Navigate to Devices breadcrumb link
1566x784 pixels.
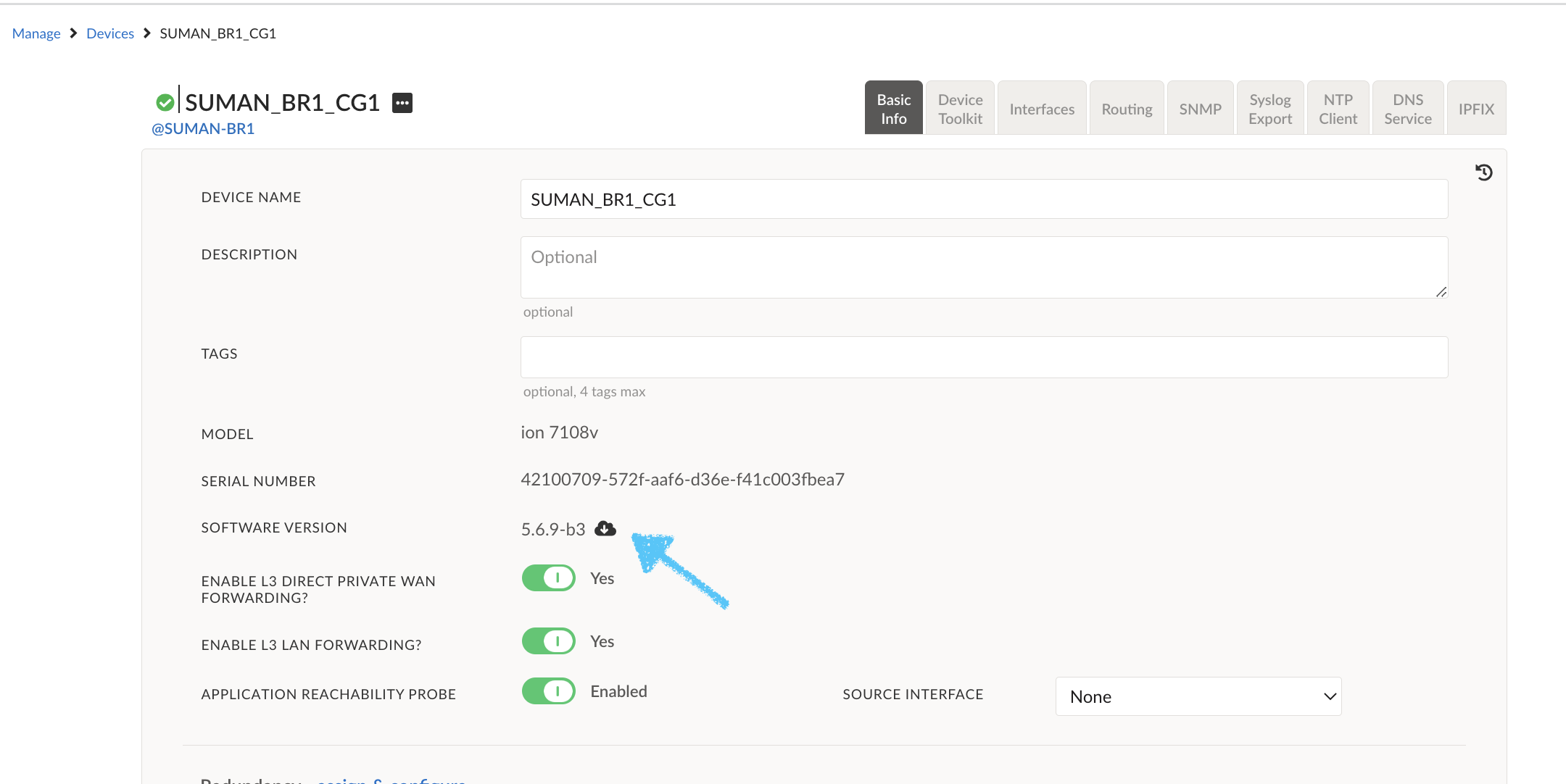110,33
